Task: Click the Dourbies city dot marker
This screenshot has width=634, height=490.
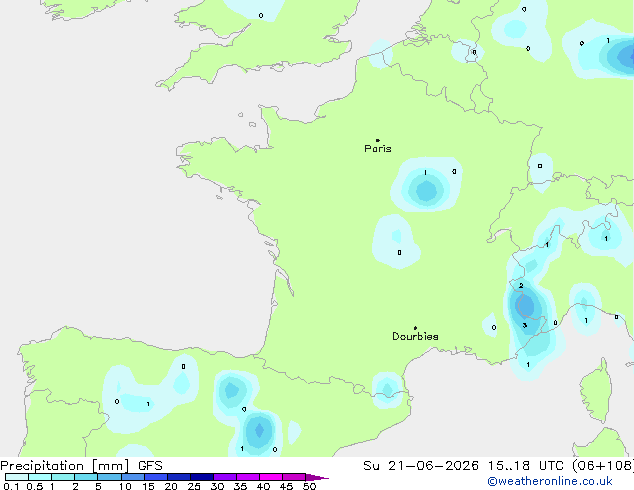Action: tap(415, 328)
